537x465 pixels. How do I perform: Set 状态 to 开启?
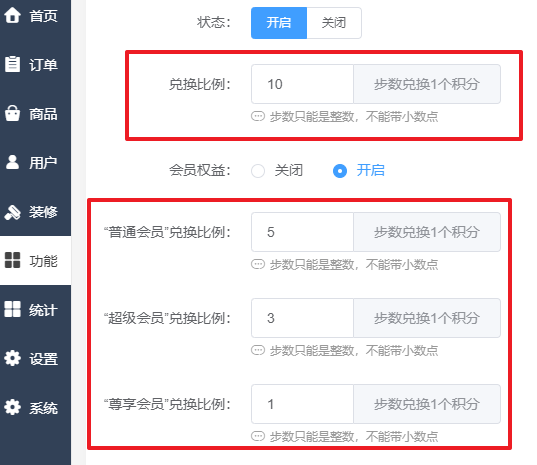click(x=279, y=23)
